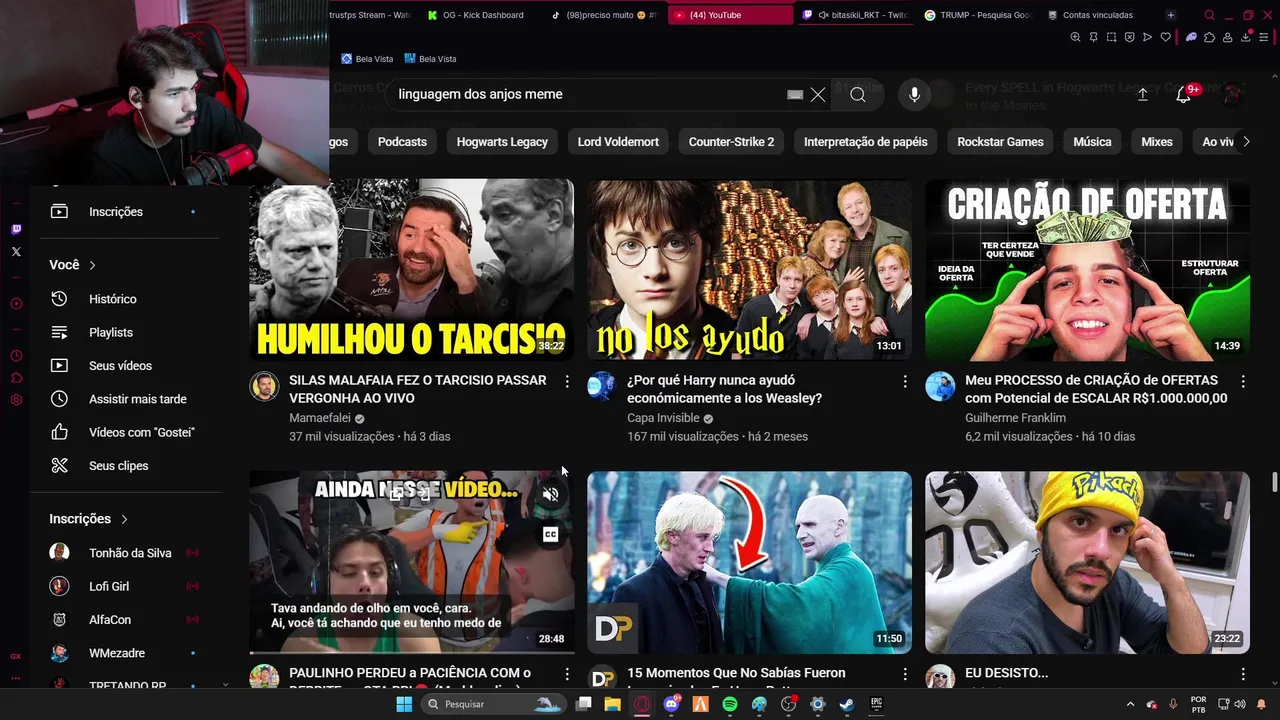Click the browser tab search magnifier icon
The height and width of the screenshot is (720, 1280).
pos(1209,15)
